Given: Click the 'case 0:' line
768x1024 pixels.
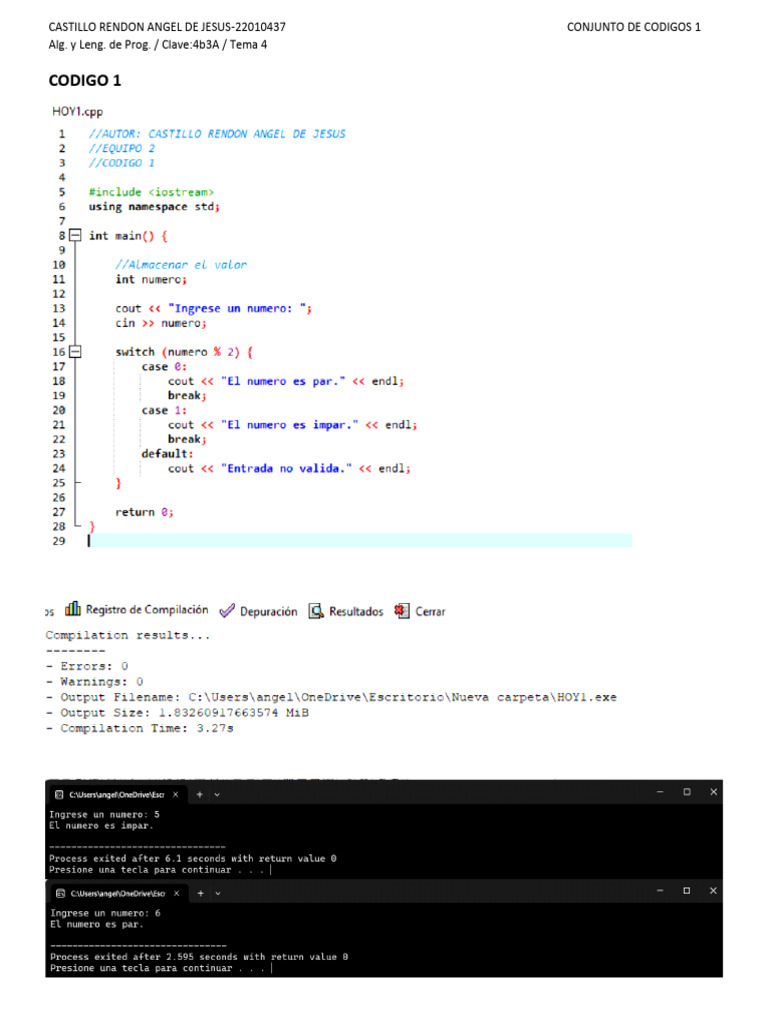Looking at the screenshot, I should tap(164, 366).
